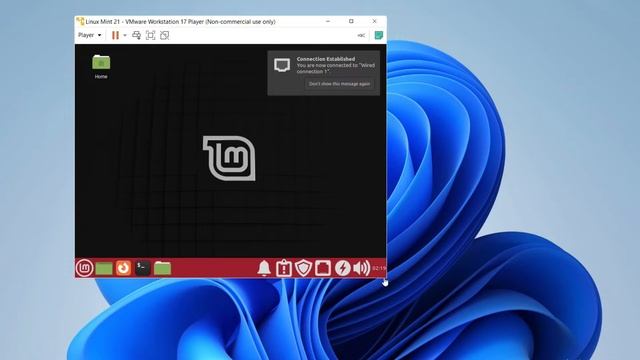Expand the power options arrow beside pause
The image size is (640, 360).
pos(125,36)
